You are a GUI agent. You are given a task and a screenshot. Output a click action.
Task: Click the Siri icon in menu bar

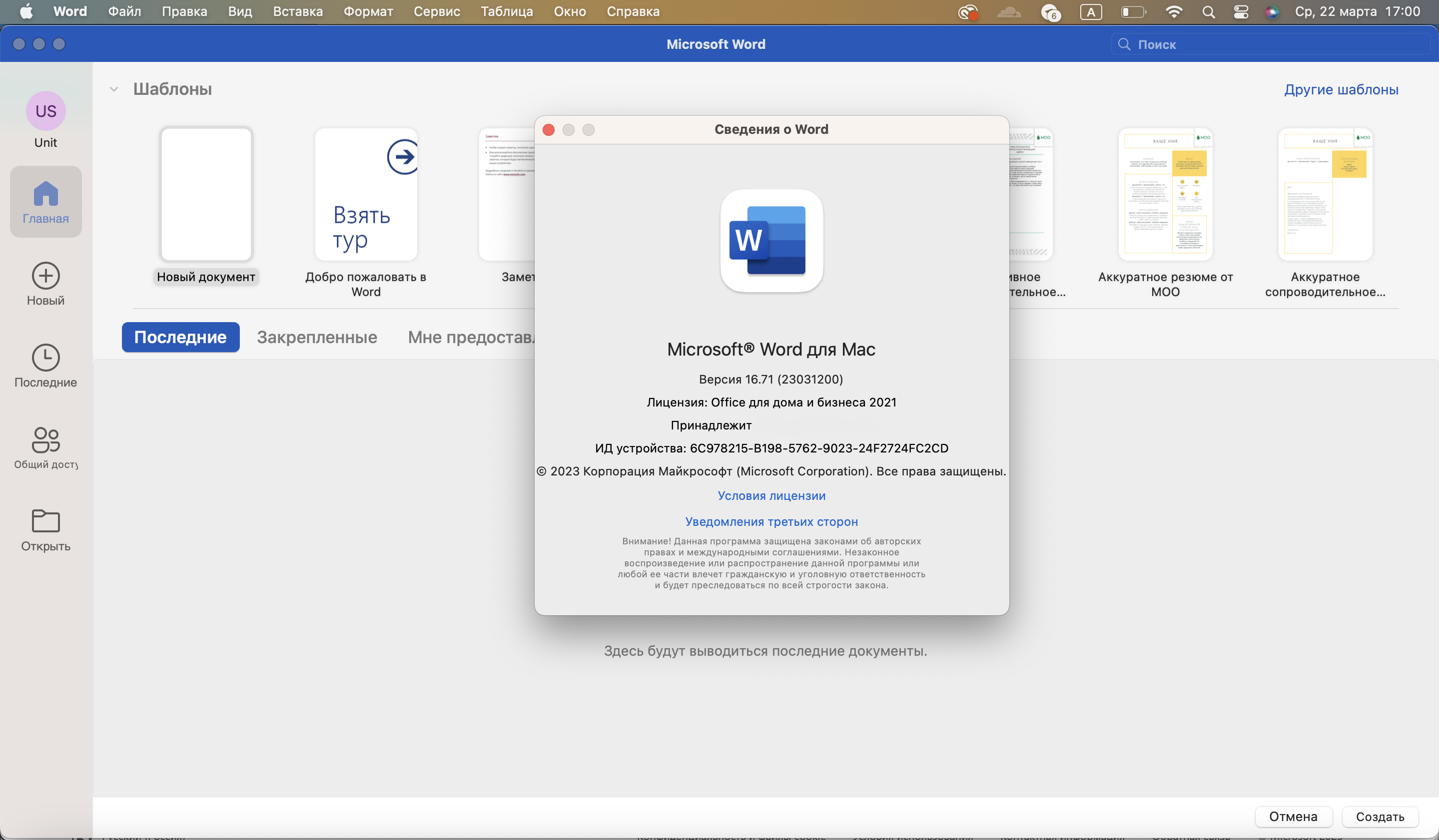1272,12
